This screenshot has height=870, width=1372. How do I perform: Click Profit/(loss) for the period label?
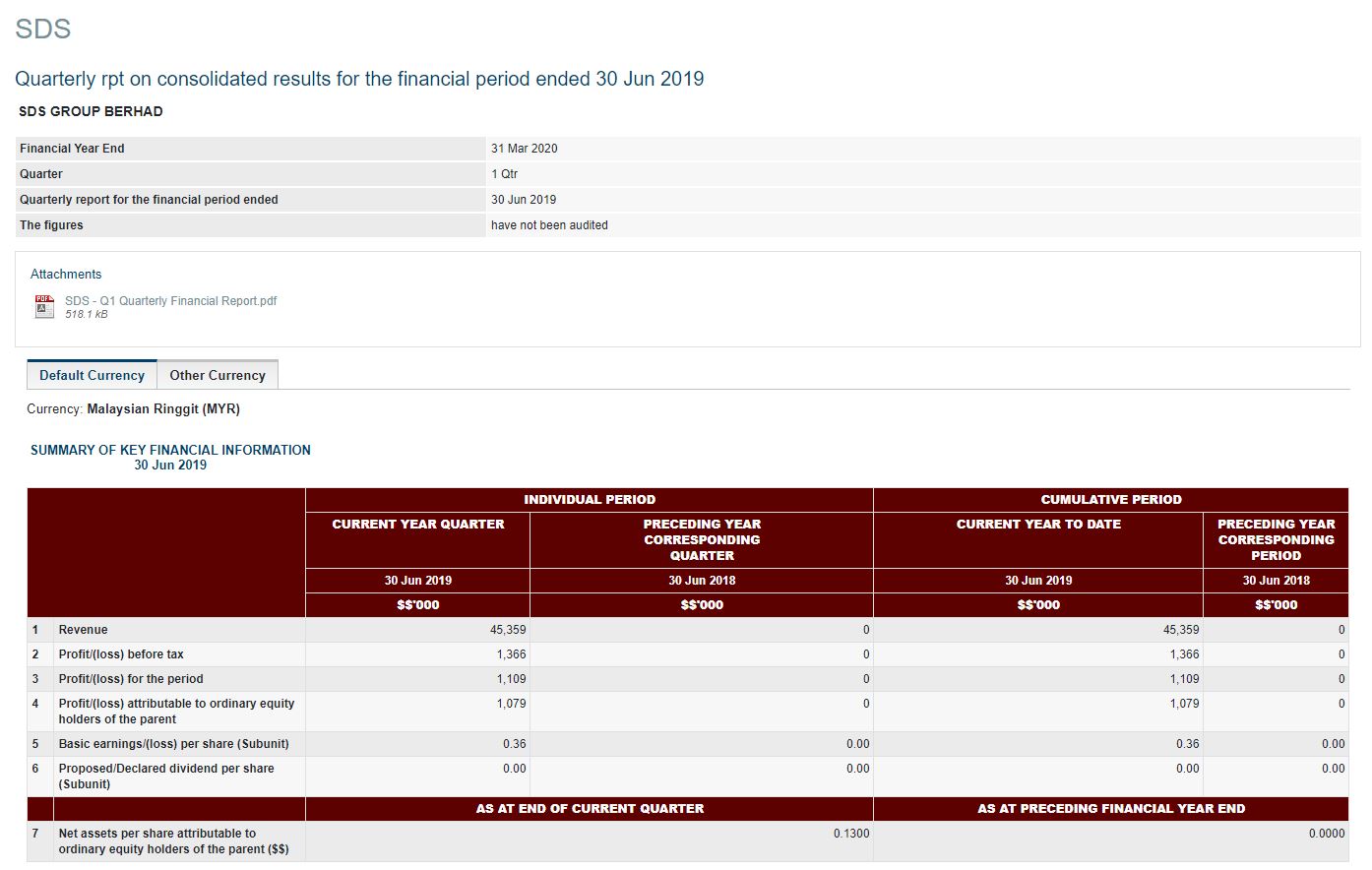pyautogui.click(x=131, y=679)
